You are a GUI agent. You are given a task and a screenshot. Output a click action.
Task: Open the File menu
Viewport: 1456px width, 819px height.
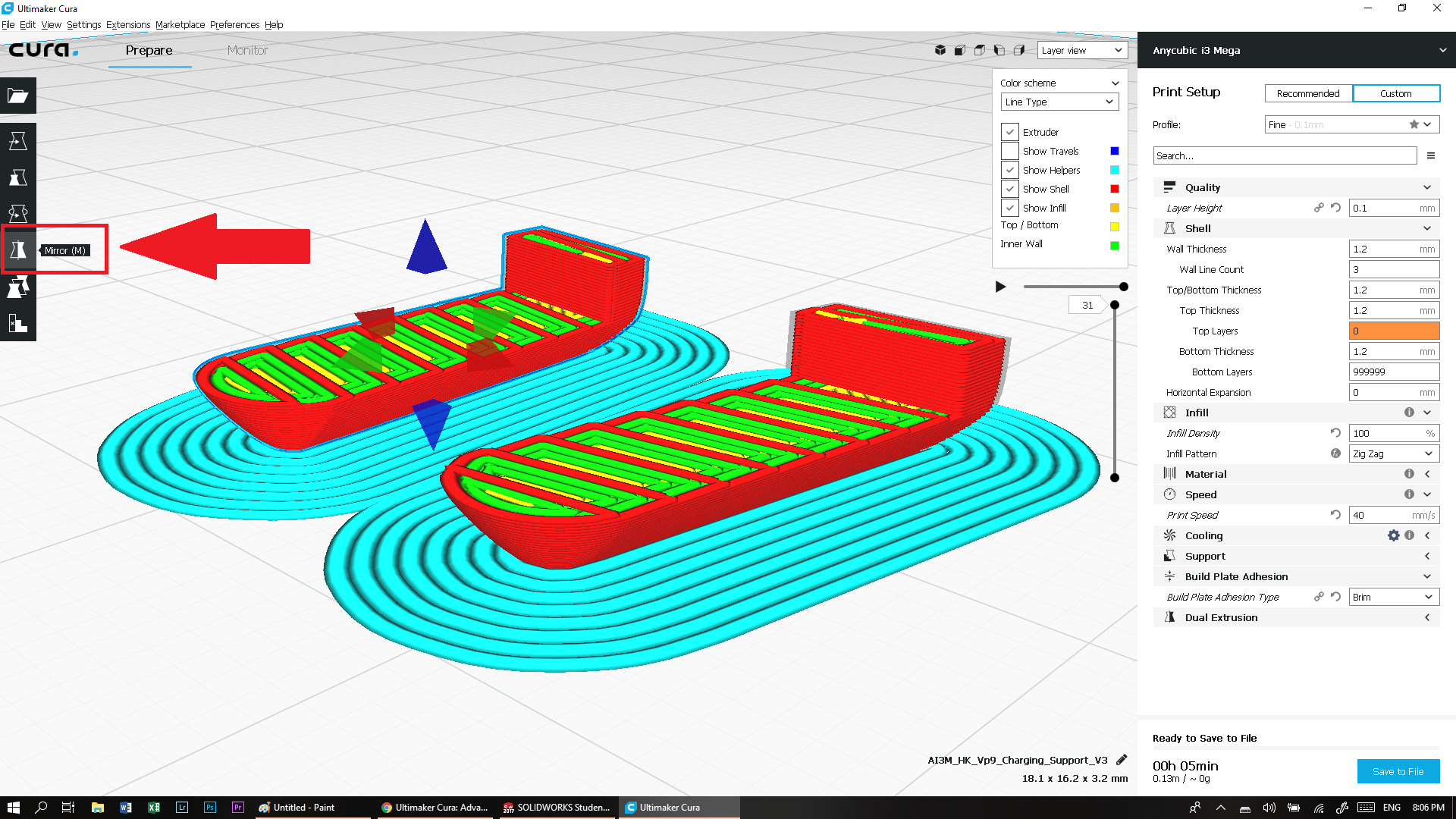(x=8, y=24)
